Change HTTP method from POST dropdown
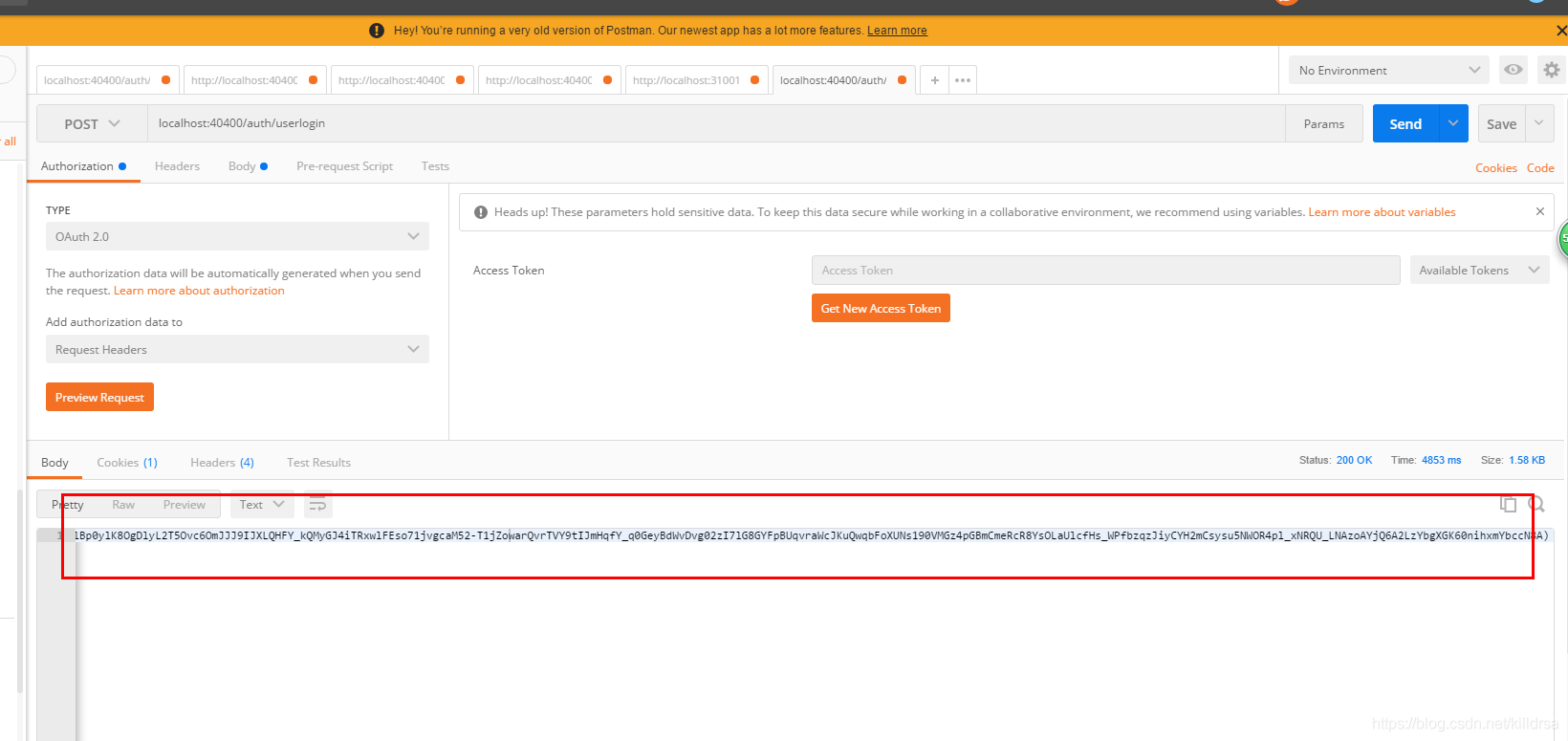1568x741 pixels. click(92, 123)
